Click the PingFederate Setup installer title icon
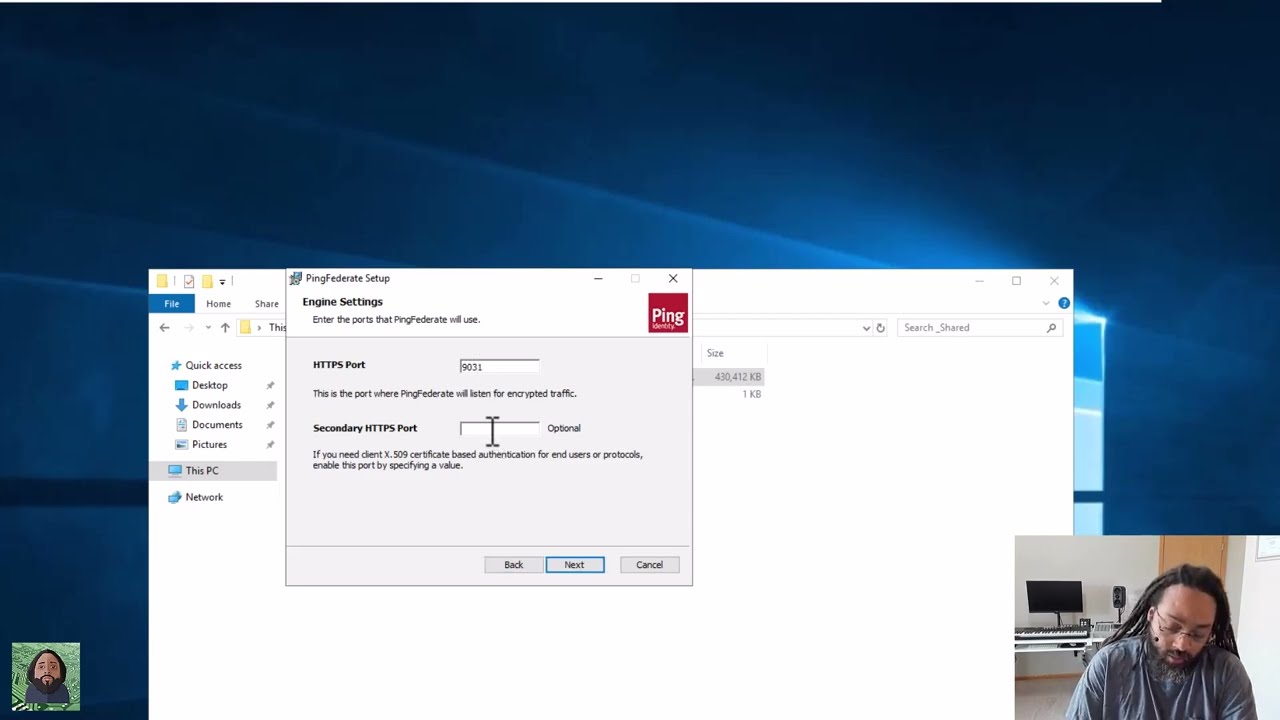Viewport: 1280px width, 720px height. click(x=295, y=278)
